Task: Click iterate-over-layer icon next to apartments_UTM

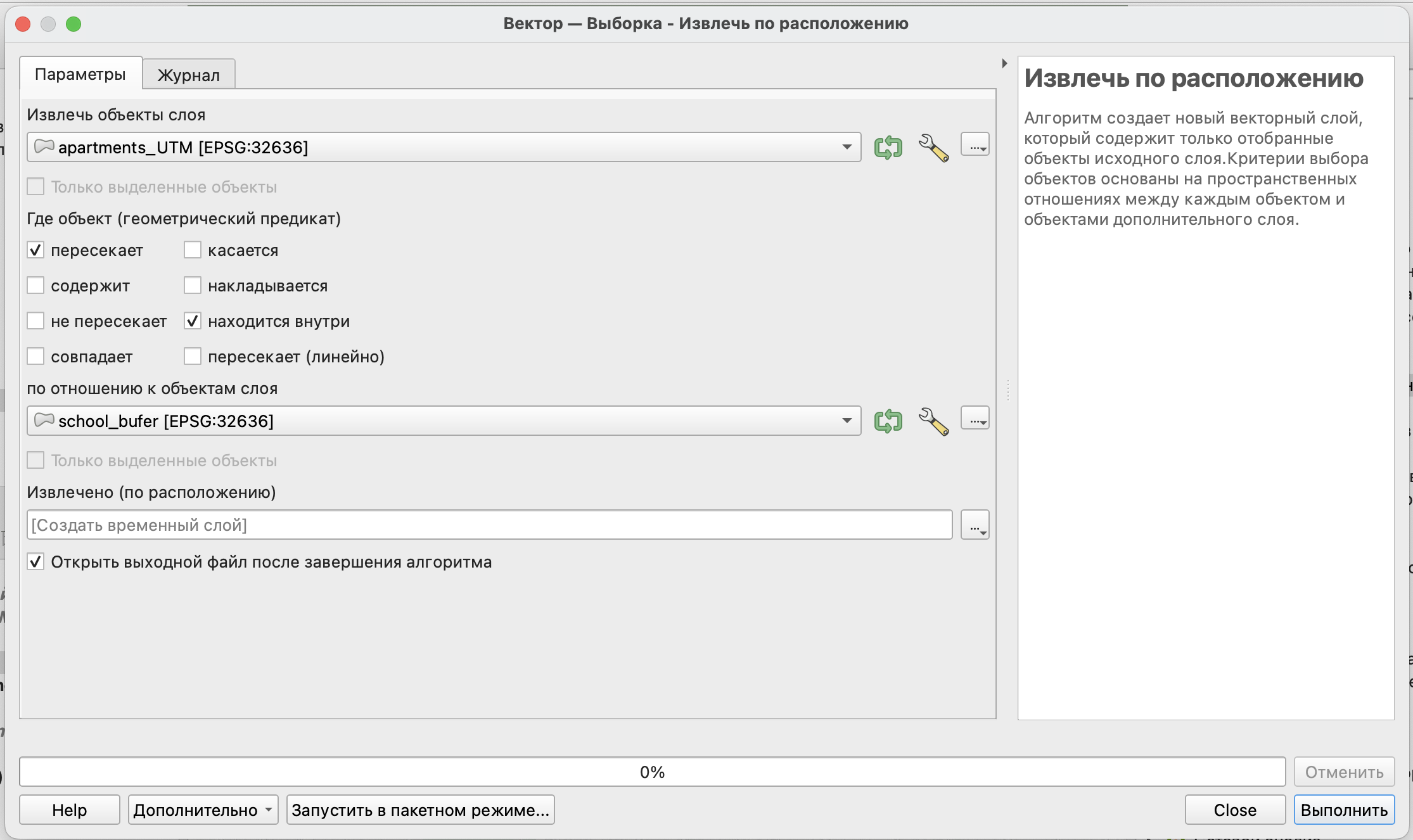Action: [888, 148]
